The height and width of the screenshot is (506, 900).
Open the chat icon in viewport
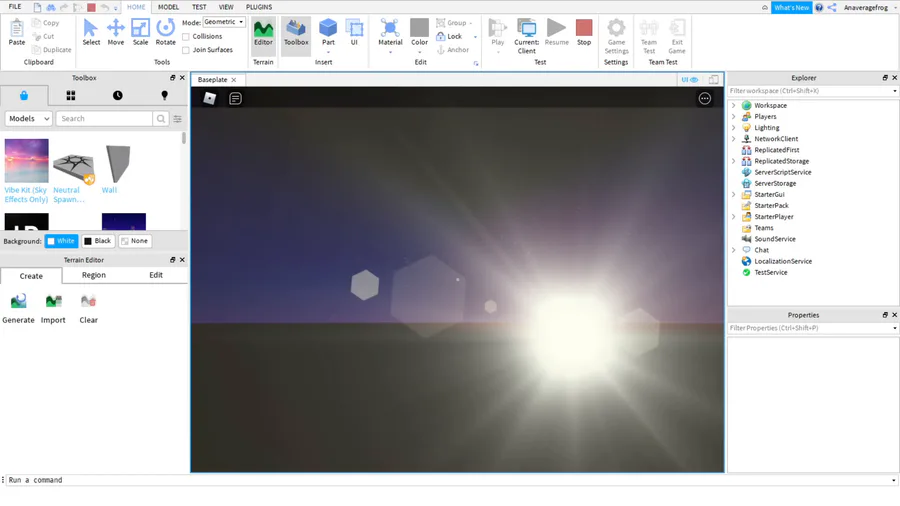[x=235, y=99]
